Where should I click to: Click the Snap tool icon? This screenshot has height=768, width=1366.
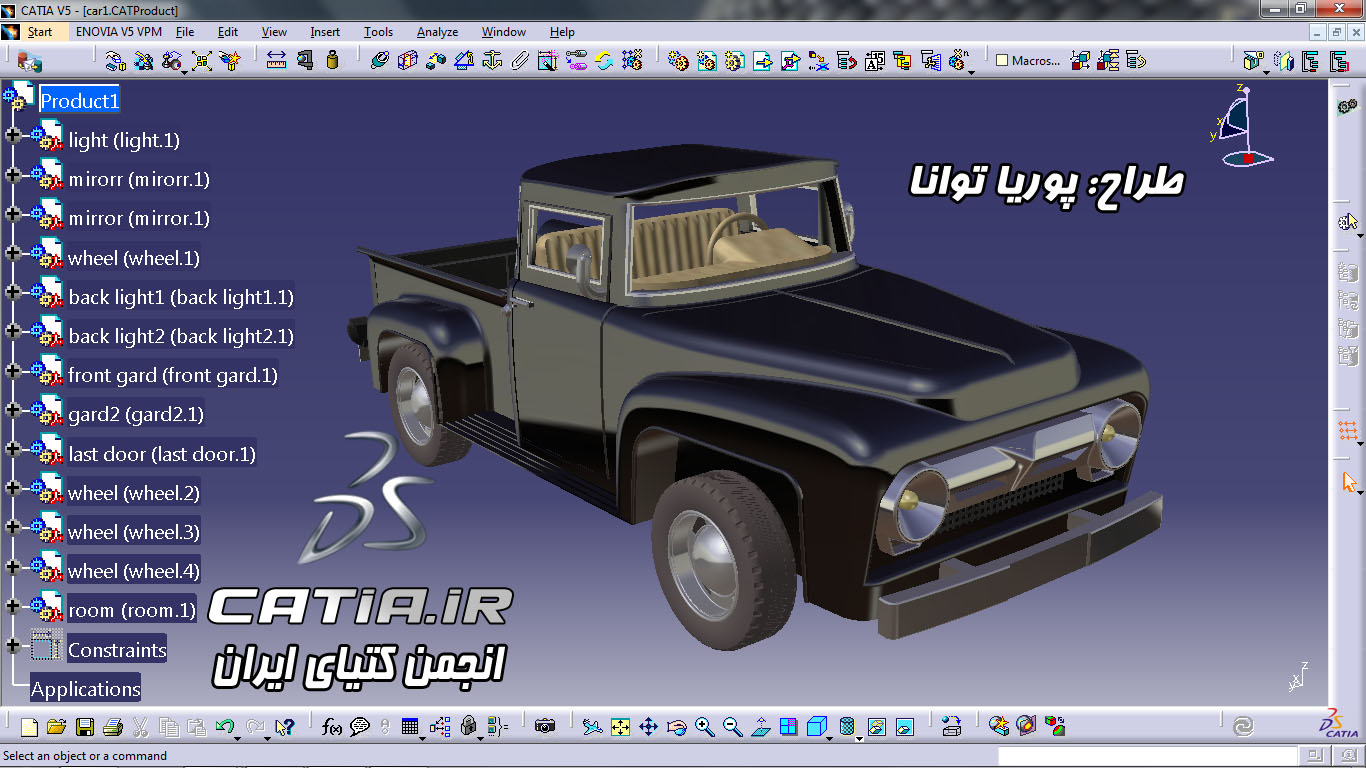point(144,60)
